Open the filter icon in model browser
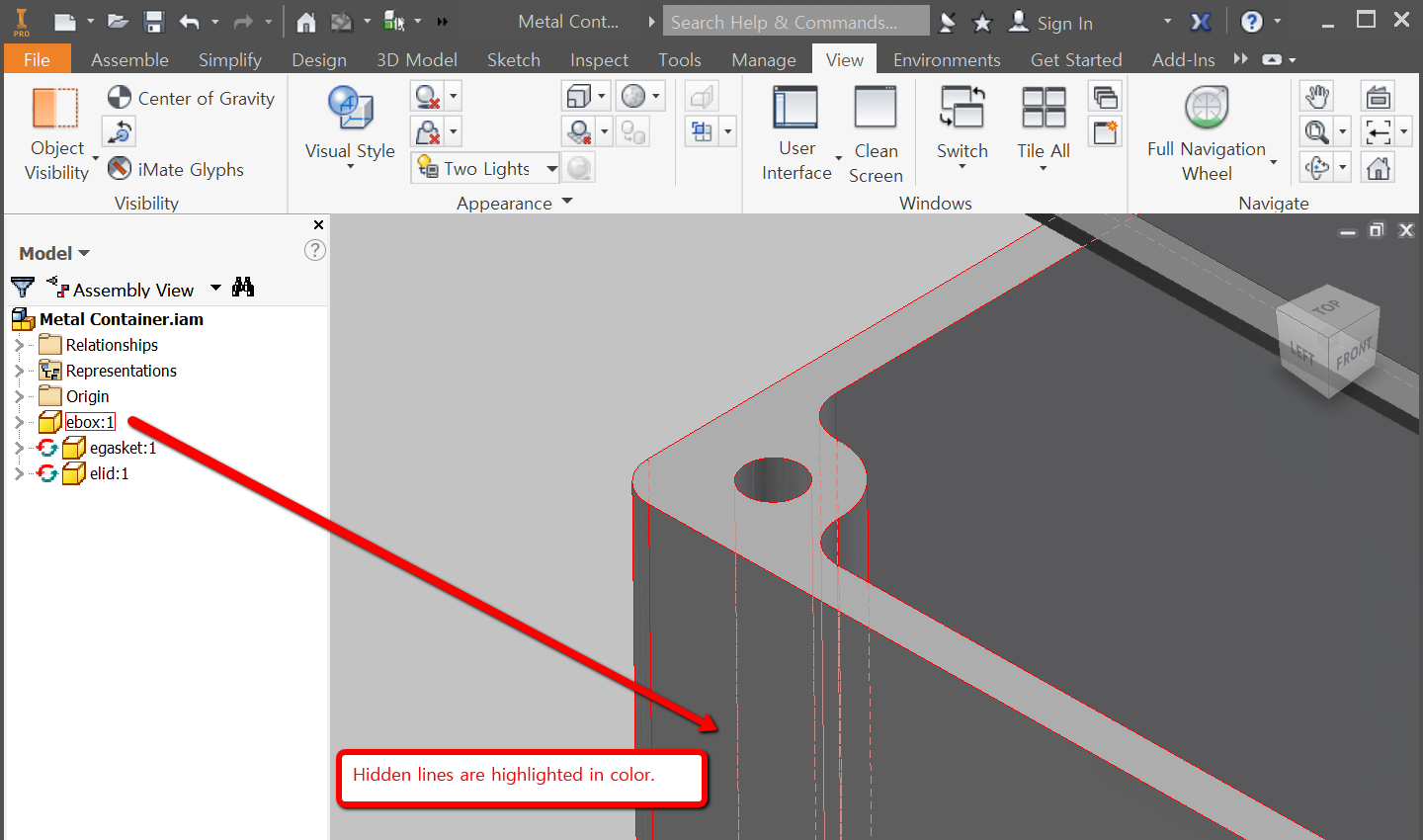Screen dimensions: 1423x840 (22, 288)
